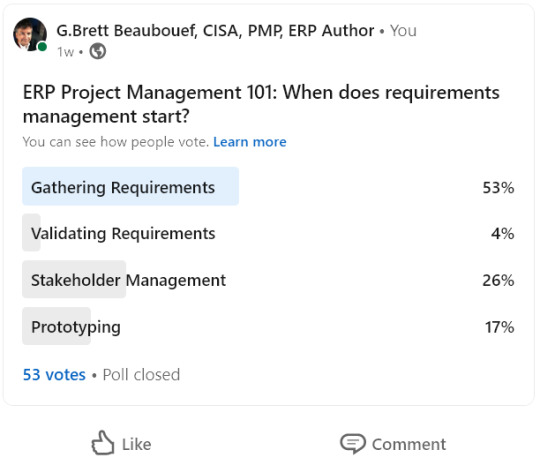This screenshot has height=465, width=540.
Task: Select the Stakeholder Management poll option
Action: pos(269,280)
